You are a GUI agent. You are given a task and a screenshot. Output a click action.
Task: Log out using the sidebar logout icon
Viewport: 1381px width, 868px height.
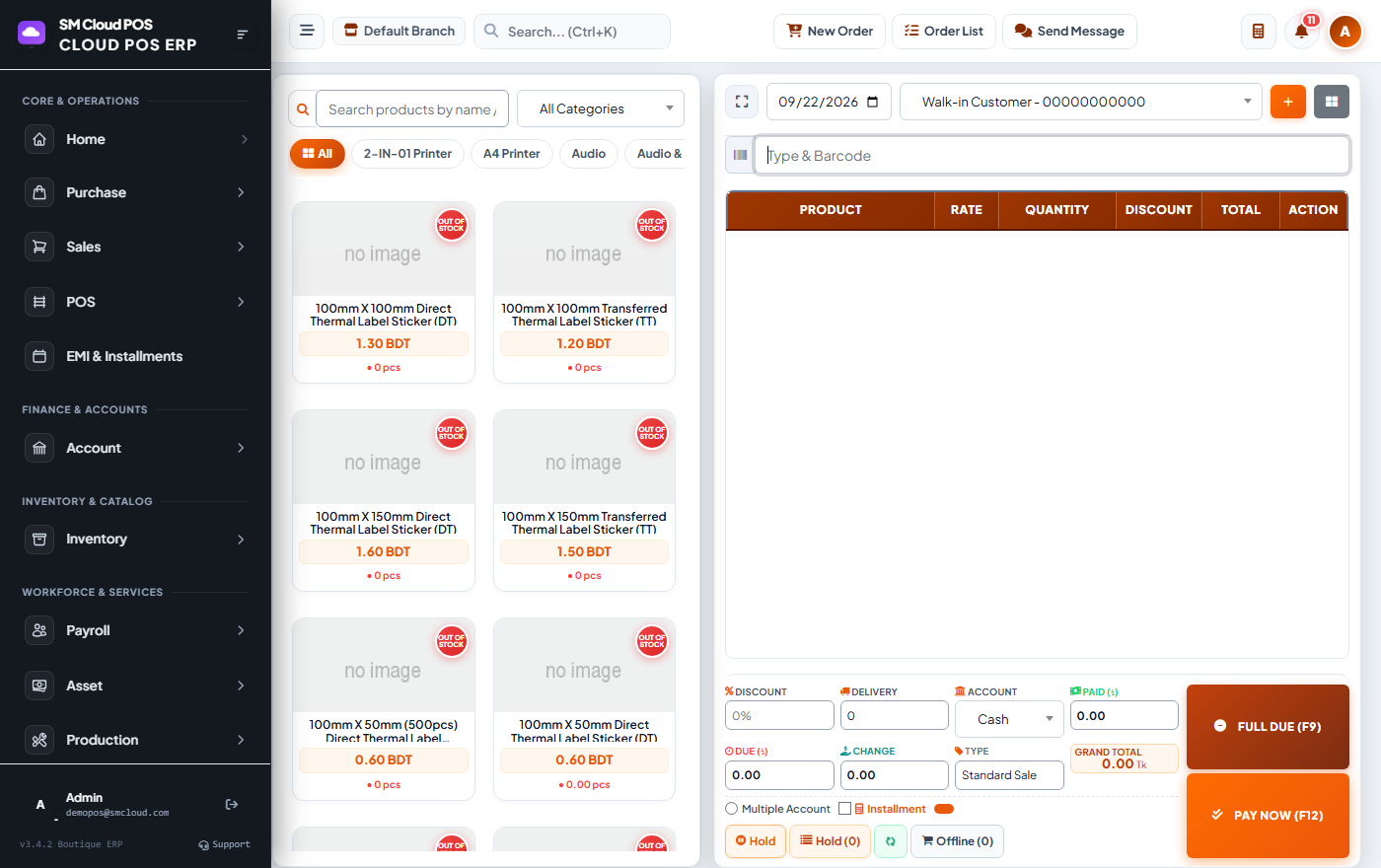pyautogui.click(x=232, y=805)
